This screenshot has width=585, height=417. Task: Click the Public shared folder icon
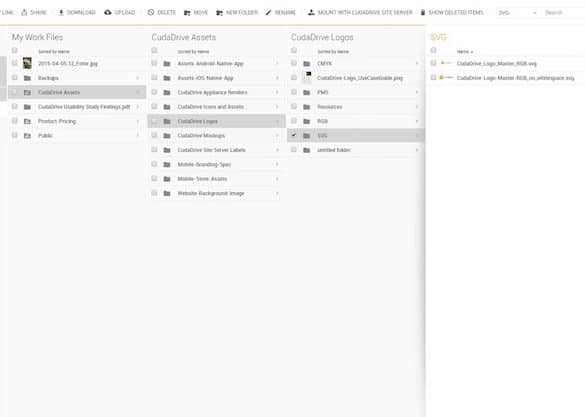[27, 136]
